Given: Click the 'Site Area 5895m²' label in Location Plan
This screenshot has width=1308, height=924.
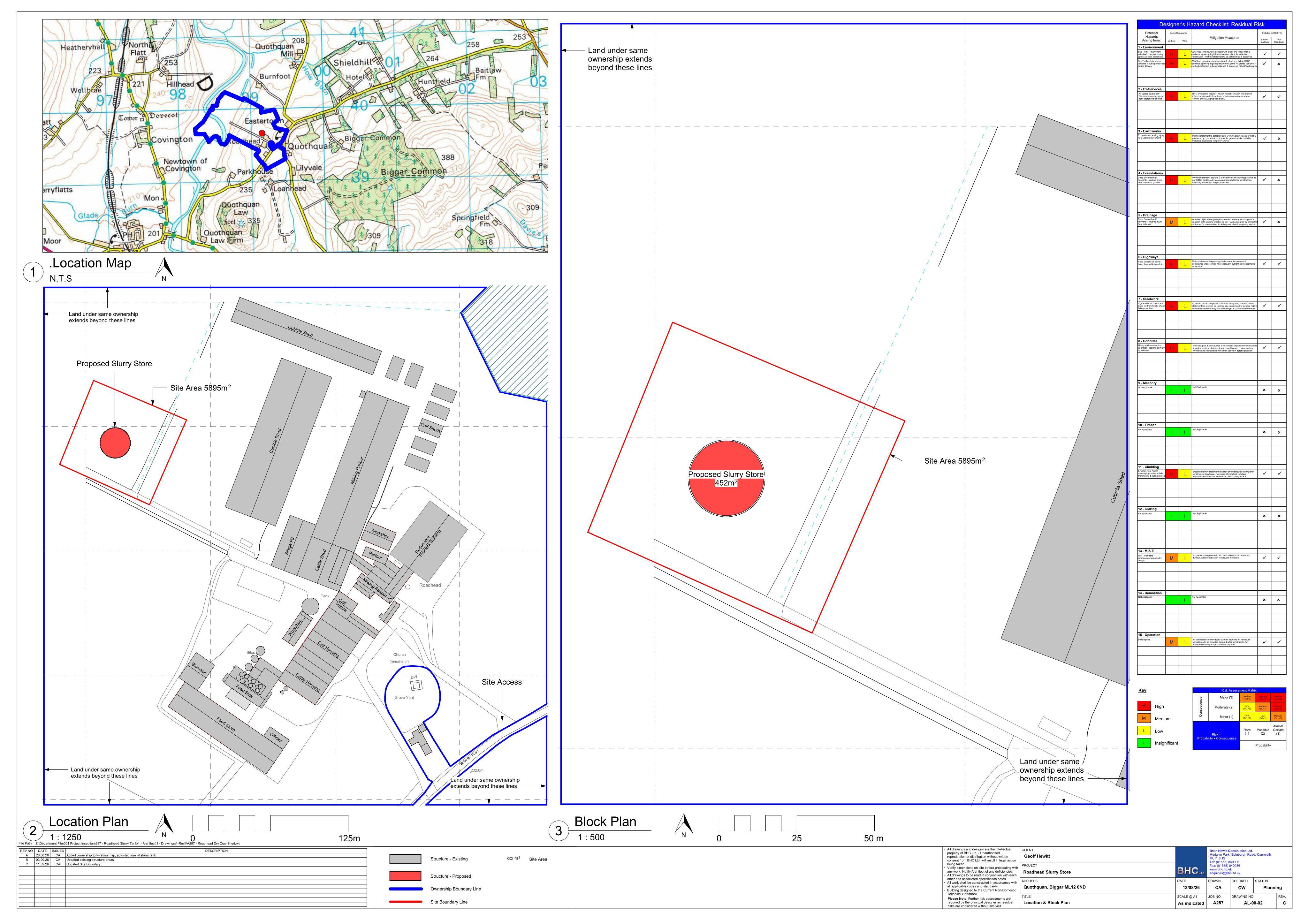Looking at the screenshot, I should 201,388.
